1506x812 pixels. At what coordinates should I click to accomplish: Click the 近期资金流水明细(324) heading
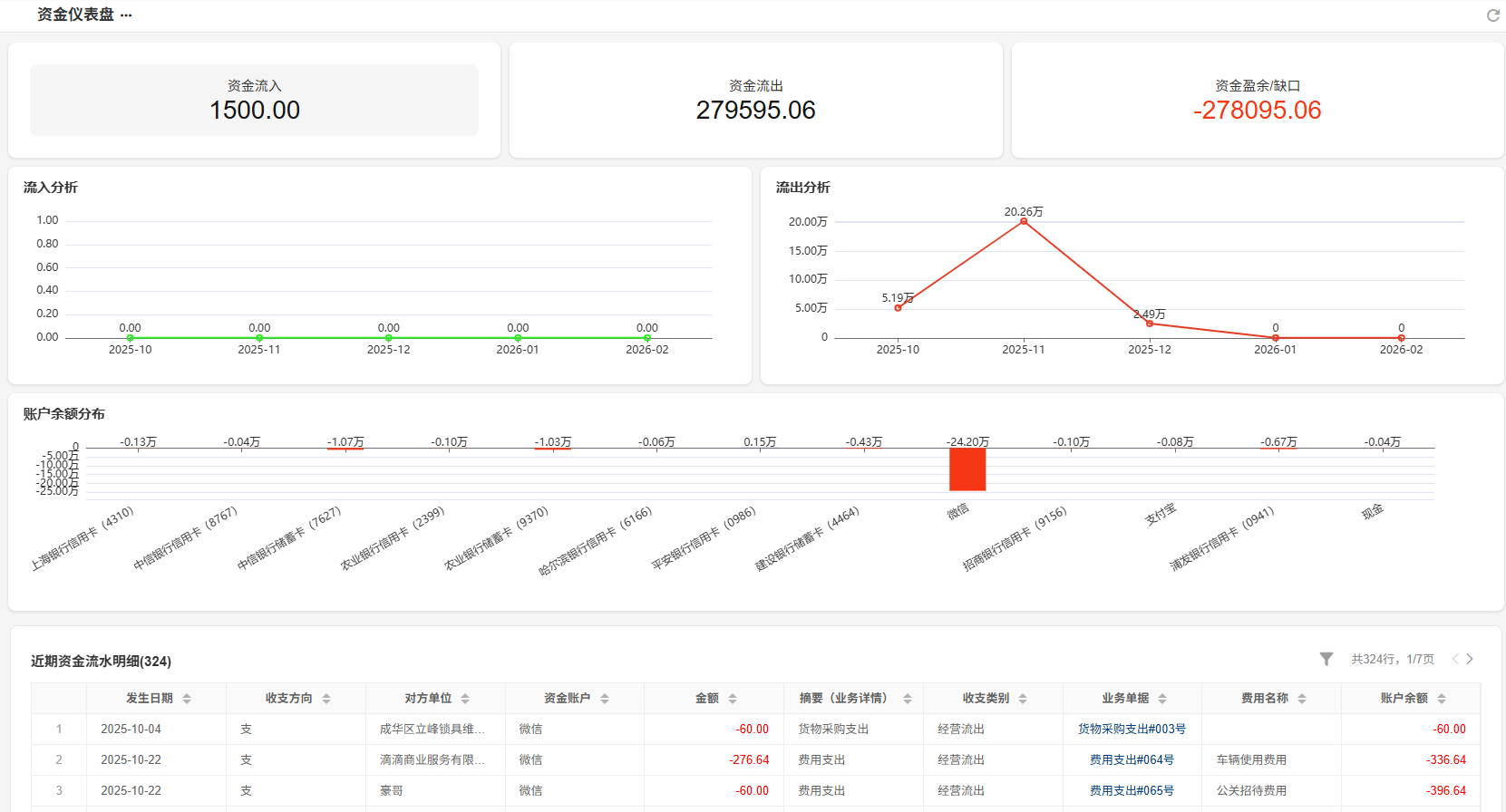coord(101,661)
